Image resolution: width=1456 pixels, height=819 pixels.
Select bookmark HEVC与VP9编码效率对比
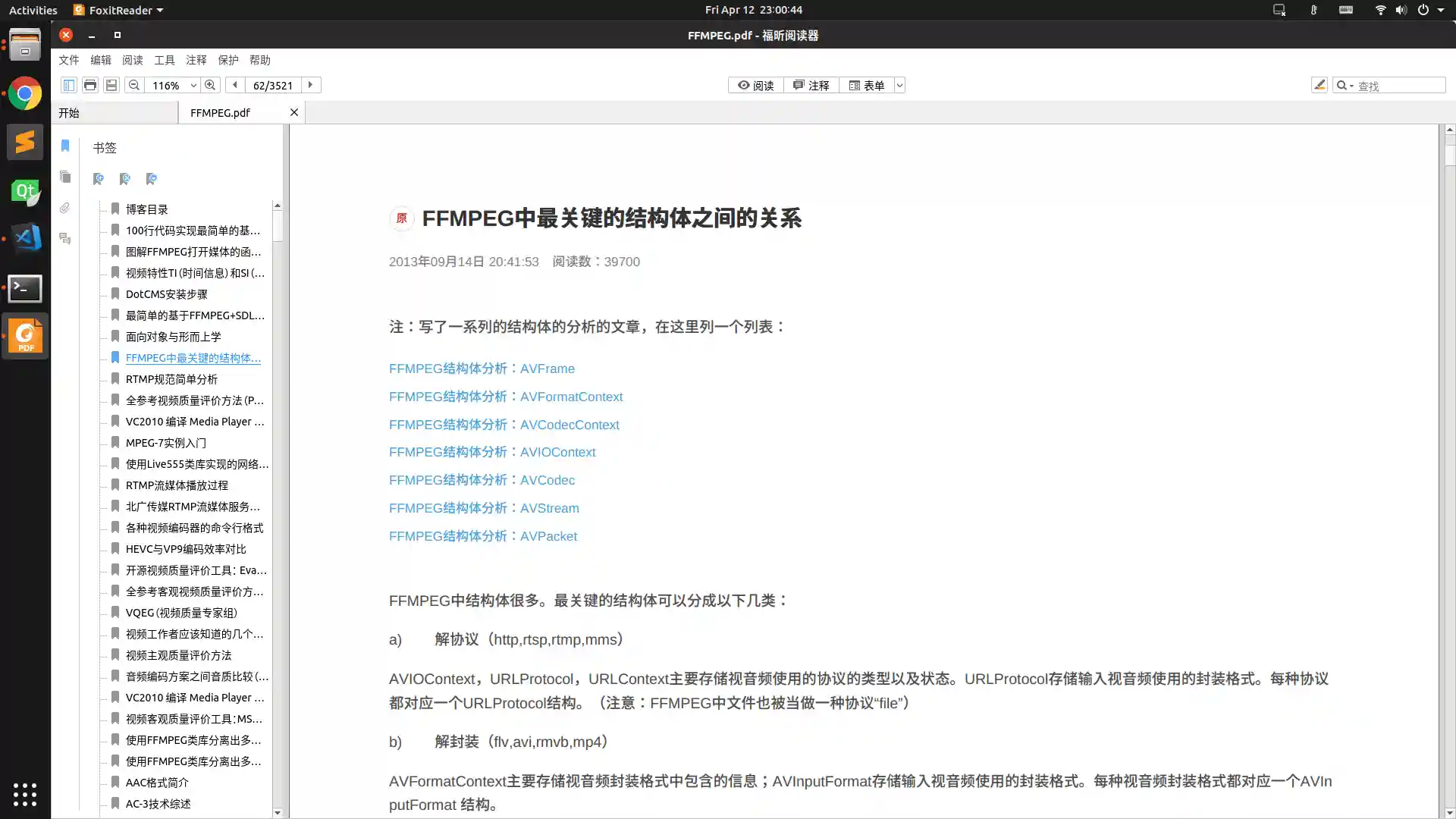pyautogui.click(x=186, y=549)
